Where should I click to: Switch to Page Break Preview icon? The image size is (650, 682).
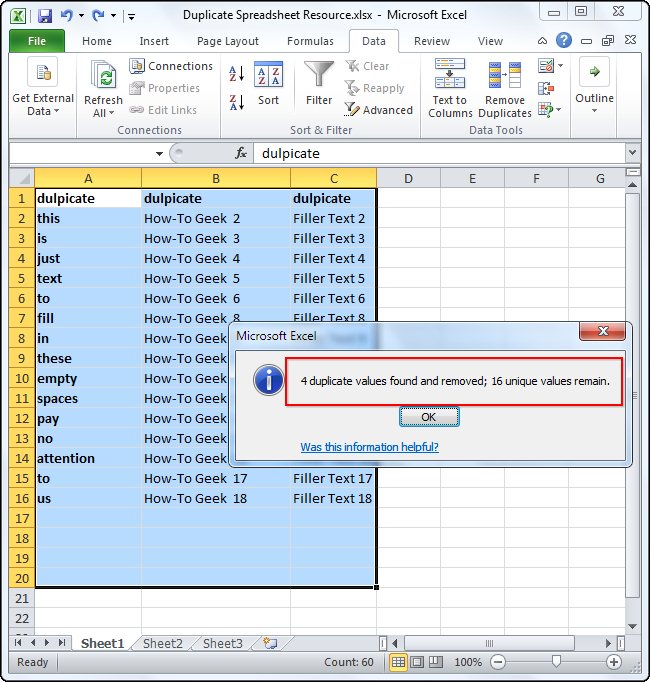pyautogui.click(x=436, y=662)
